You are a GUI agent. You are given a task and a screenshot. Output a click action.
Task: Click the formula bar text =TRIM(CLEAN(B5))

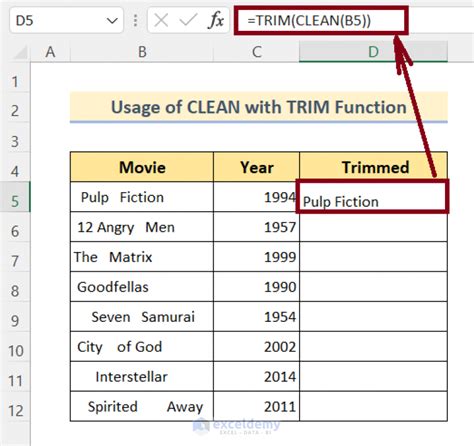tap(309, 21)
